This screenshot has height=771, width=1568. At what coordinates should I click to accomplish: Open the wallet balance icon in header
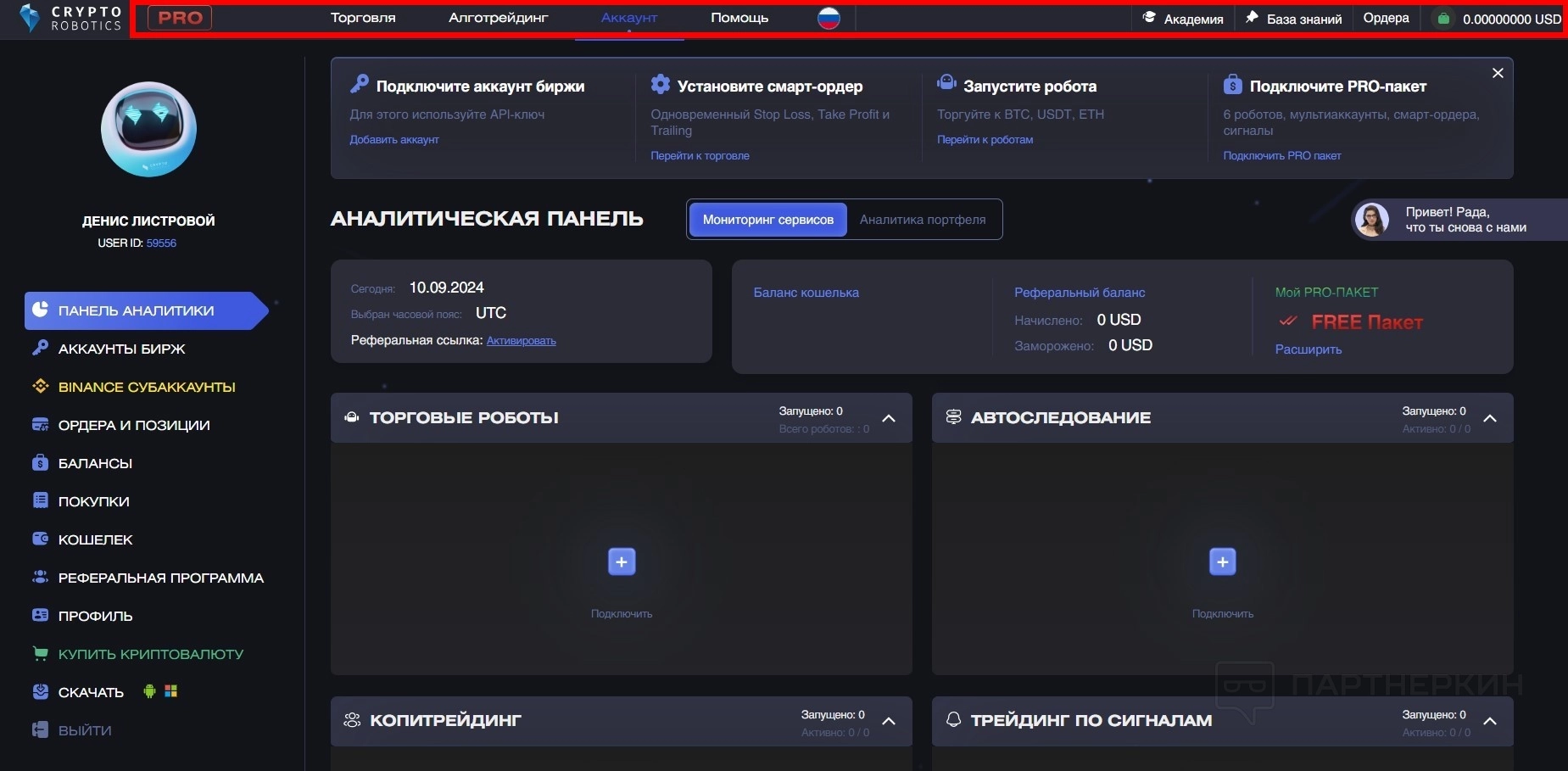(1443, 19)
